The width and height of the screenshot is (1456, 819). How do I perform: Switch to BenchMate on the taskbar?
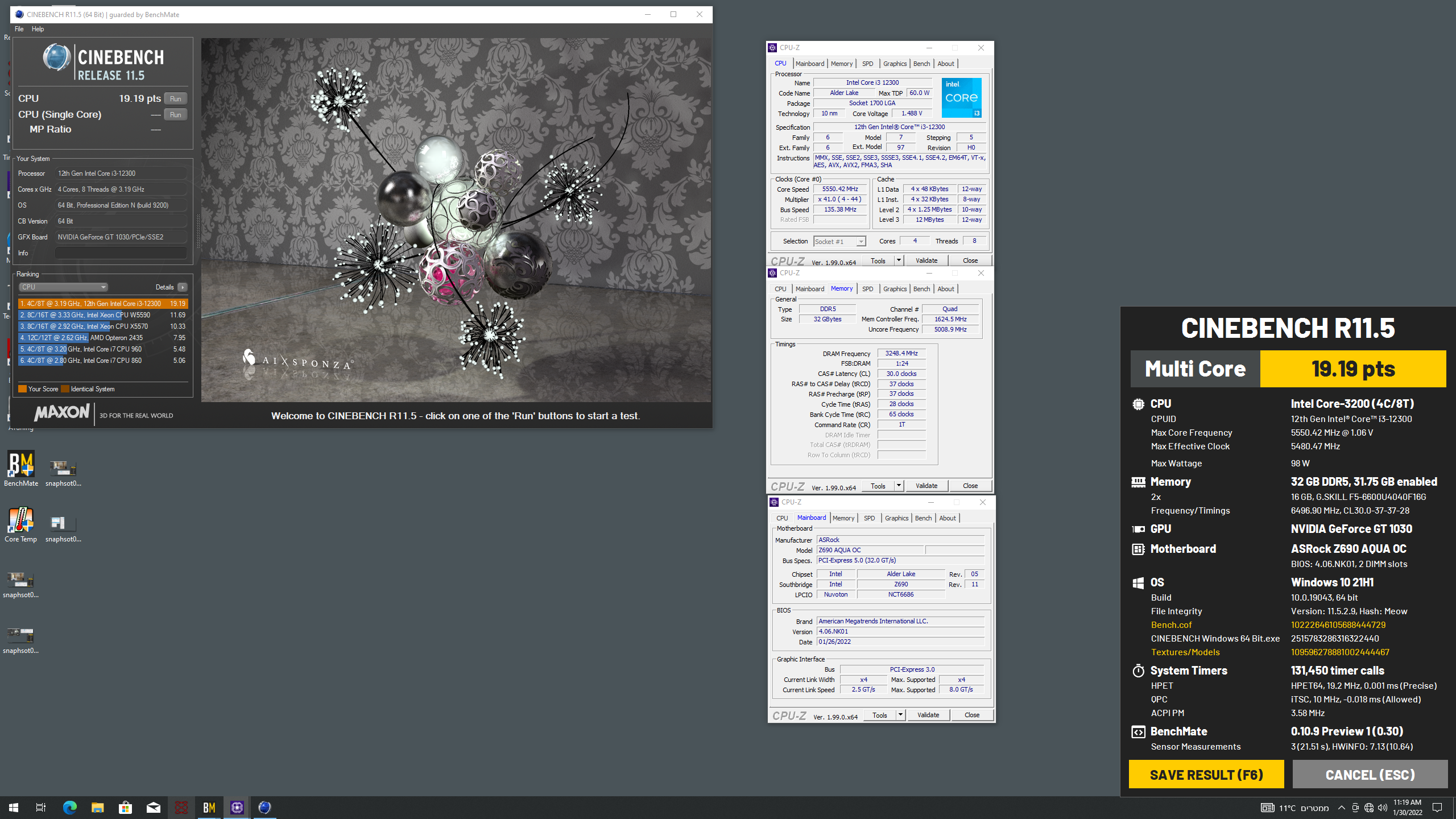(x=209, y=808)
